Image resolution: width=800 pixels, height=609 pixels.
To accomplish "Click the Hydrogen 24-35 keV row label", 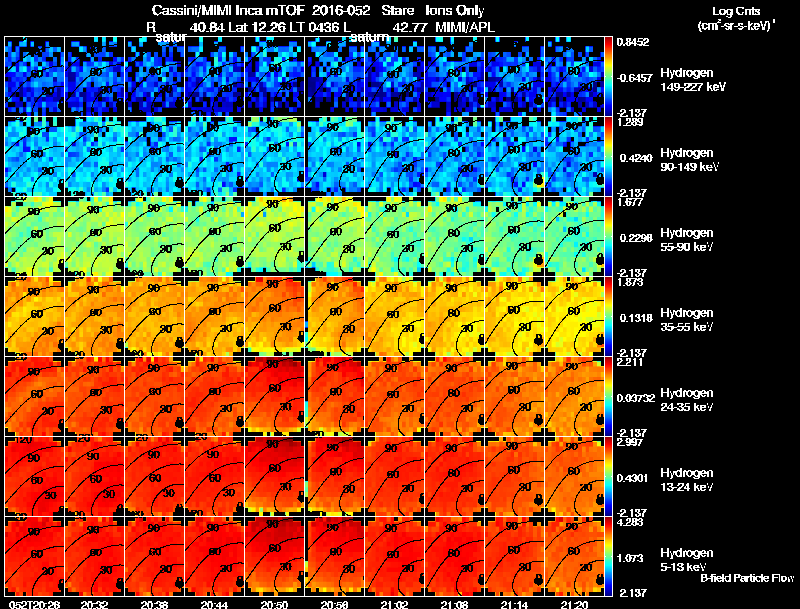I will click(687, 400).
